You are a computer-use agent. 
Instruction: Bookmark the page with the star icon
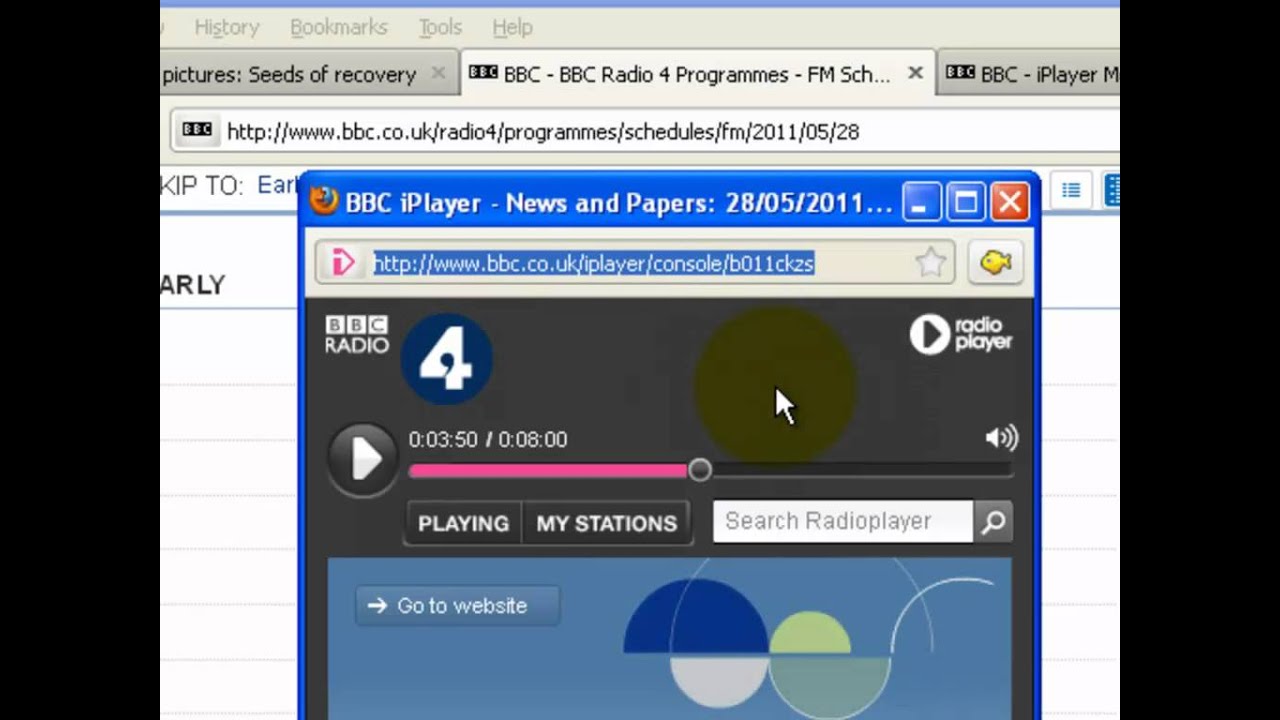coord(930,263)
